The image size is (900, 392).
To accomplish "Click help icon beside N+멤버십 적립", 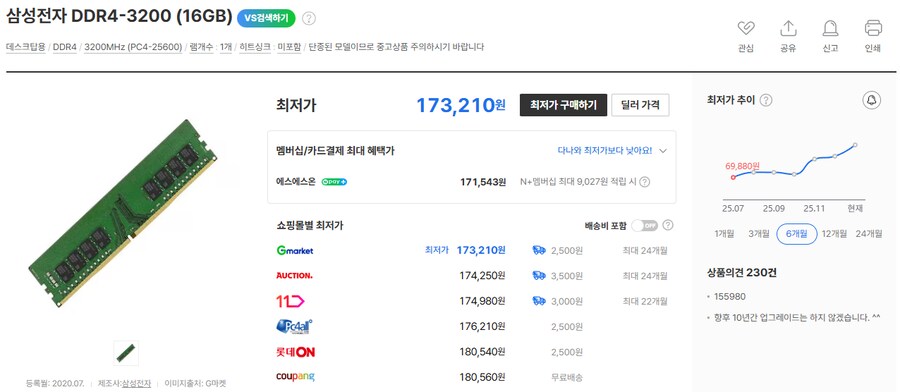I will click(645, 182).
